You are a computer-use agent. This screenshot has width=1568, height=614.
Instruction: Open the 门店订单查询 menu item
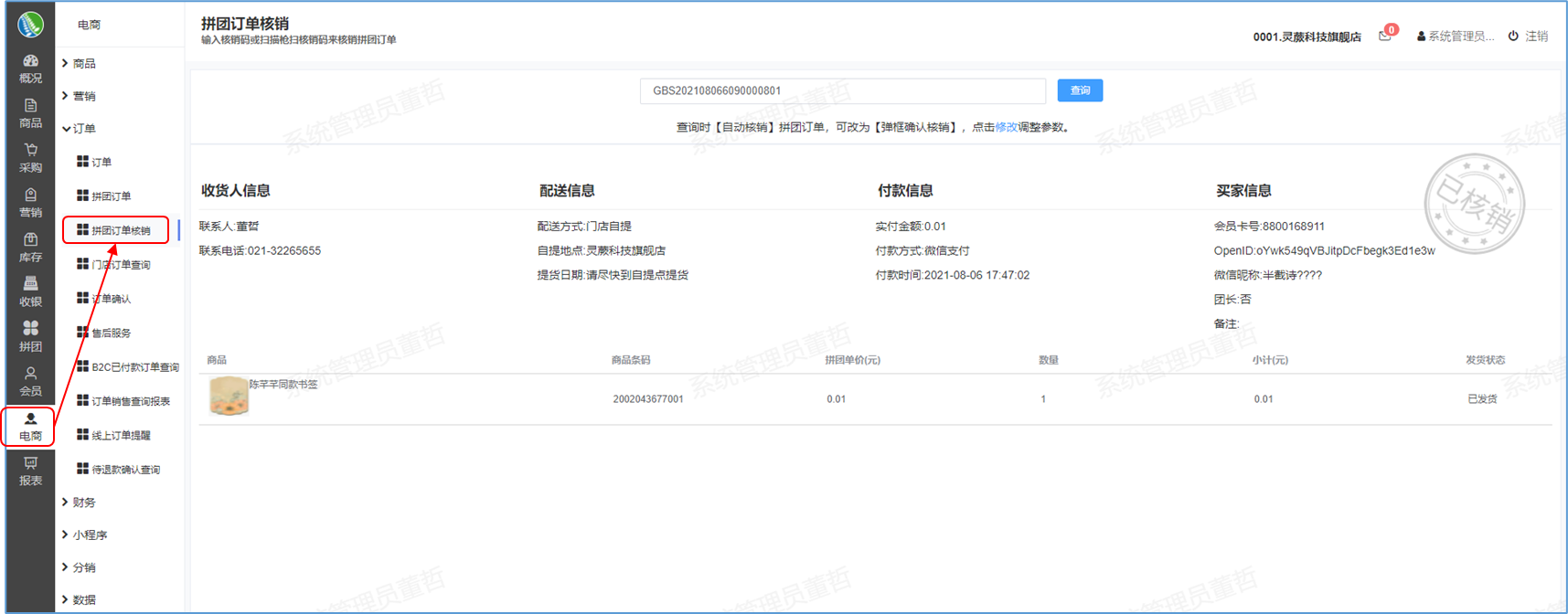114,264
